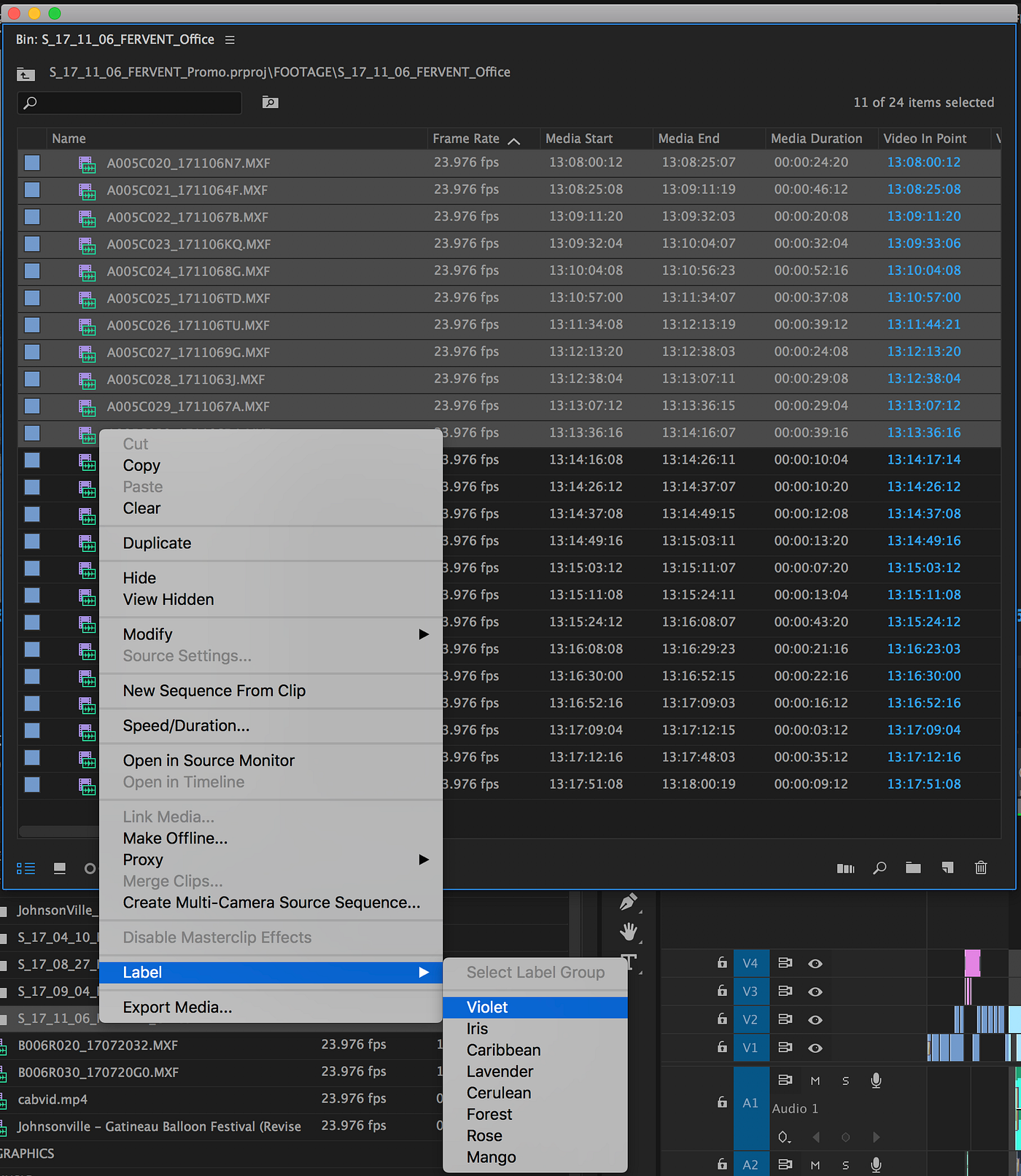Expand the Proxy submenu

click(x=271, y=860)
